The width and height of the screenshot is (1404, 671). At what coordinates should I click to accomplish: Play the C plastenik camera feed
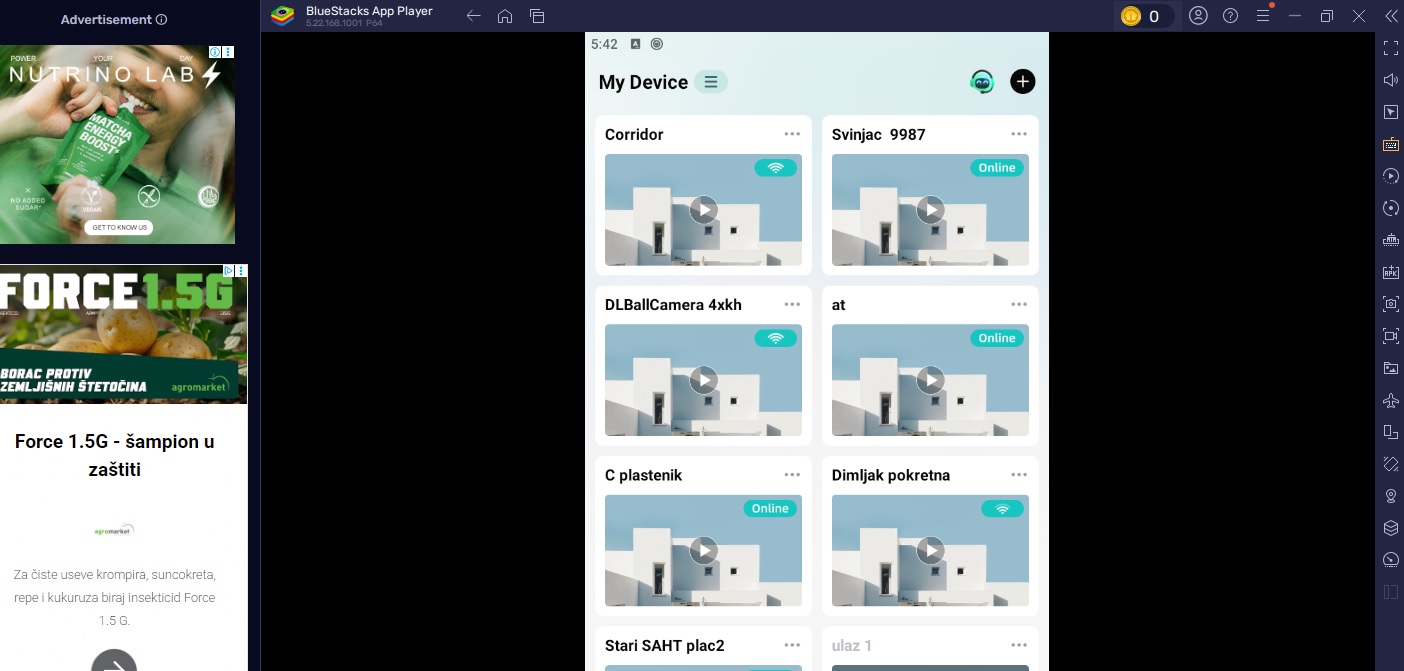tap(703, 550)
